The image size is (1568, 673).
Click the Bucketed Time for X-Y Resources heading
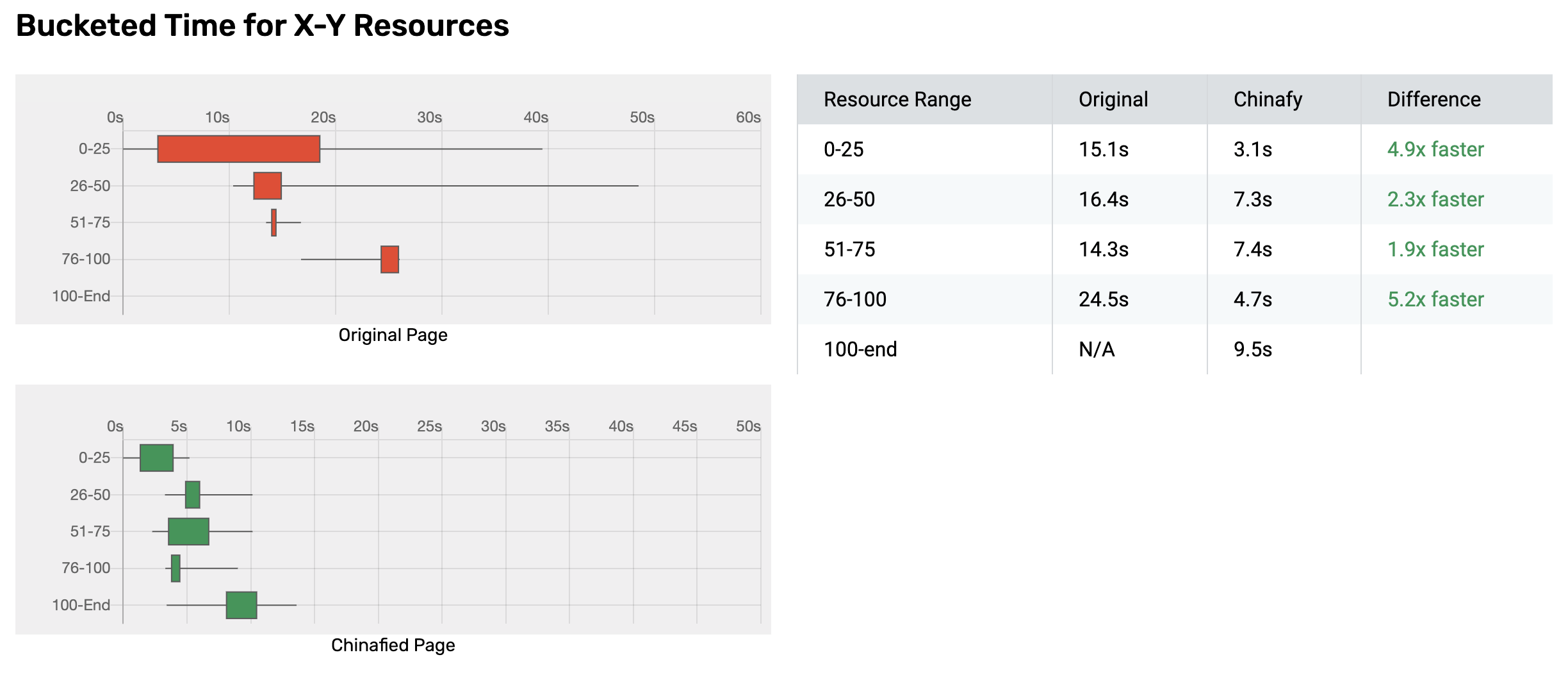pyautogui.click(x=263, y=26)
